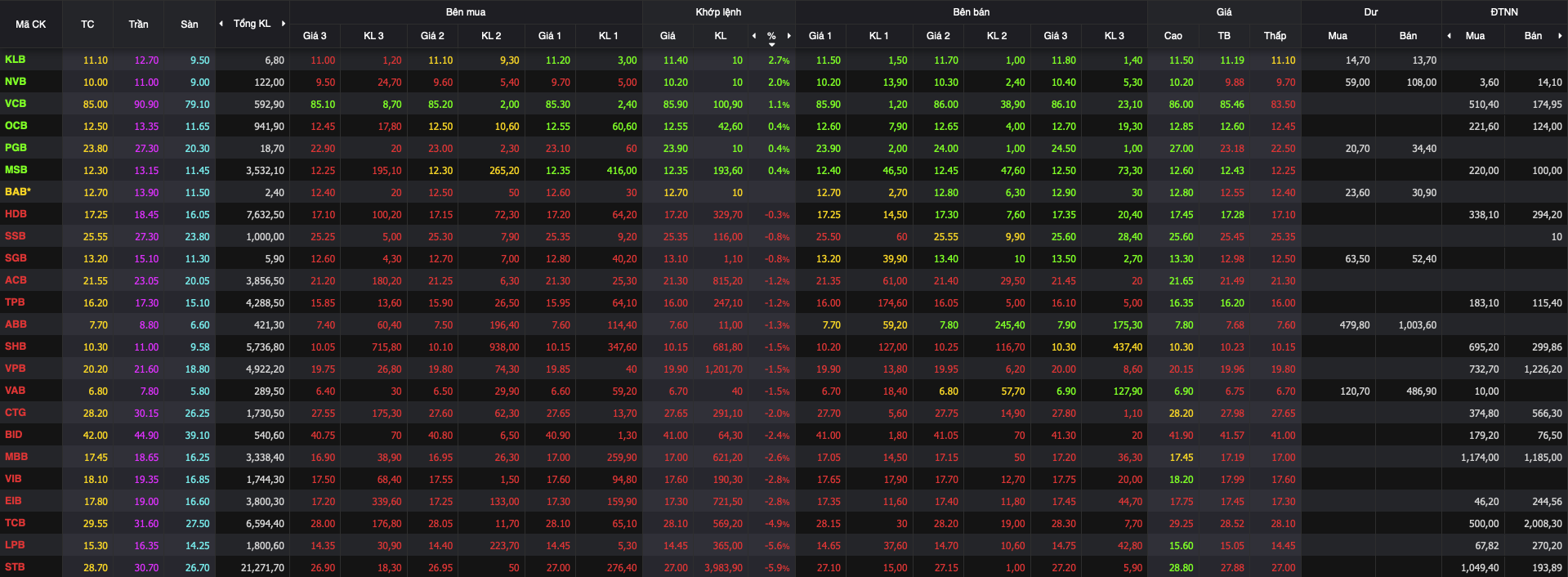Image resolution: width=1568 pixels, height=577 pixels.
Task: Click KLB percent change 2.7%
Action: coord(779,60)
